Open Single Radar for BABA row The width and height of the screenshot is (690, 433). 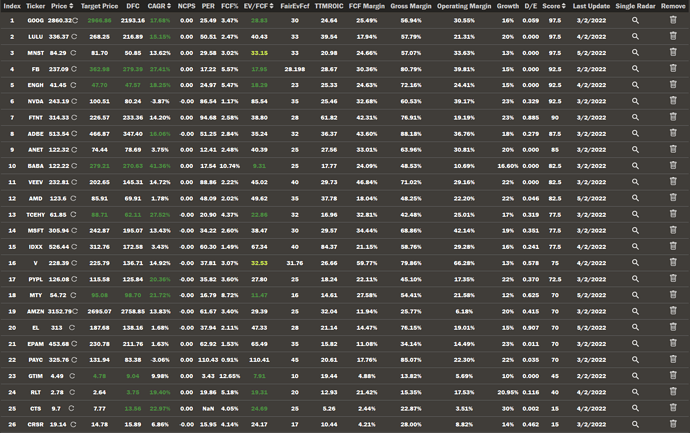(635, 166)
